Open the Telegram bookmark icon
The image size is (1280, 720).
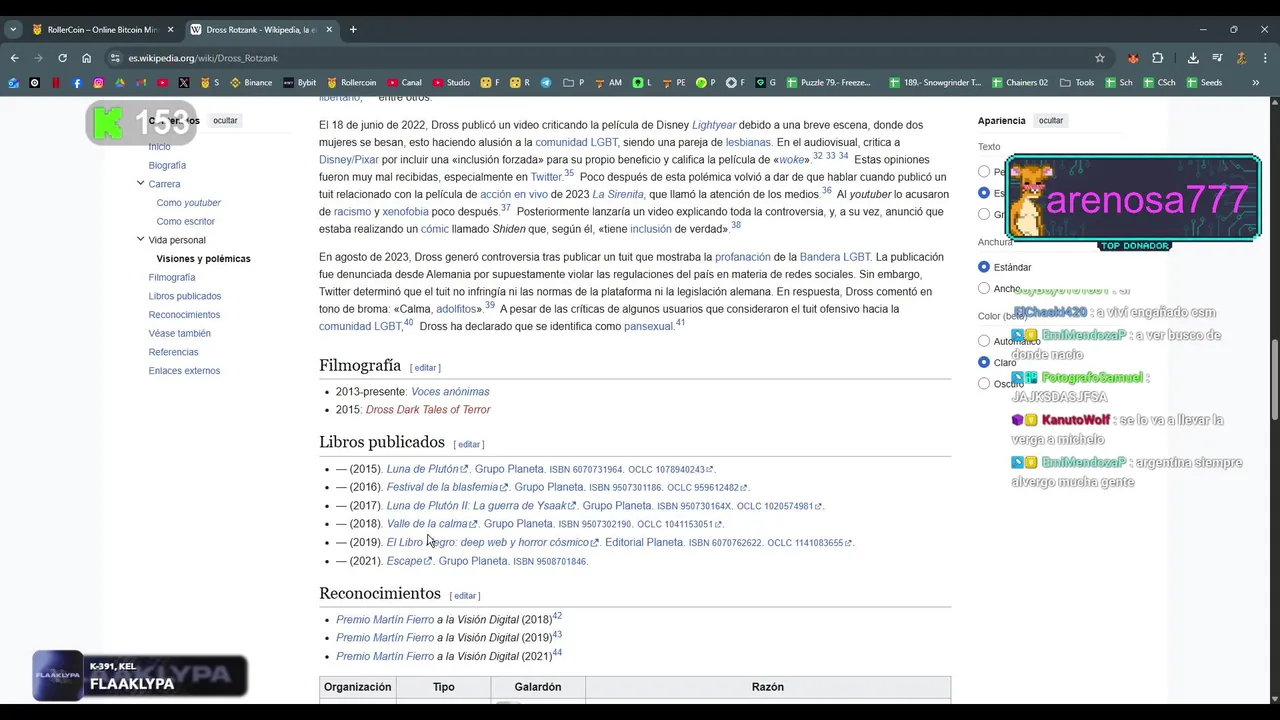coord(546,83)
